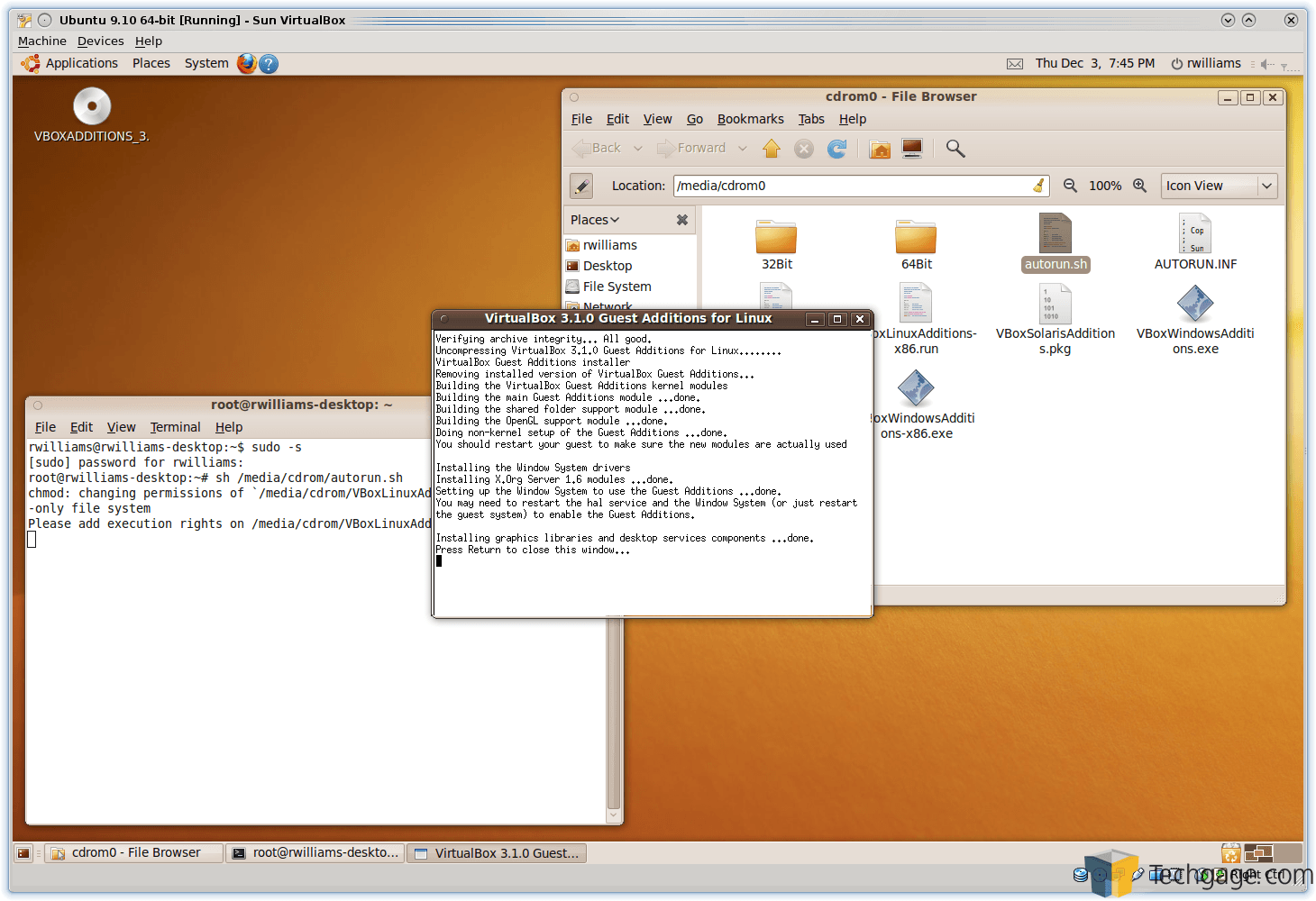Open the personal folder icon in File Browser toolbar
Viewport: 1316px width, 901px height.
pyautogui.click(x=880, y=149)
